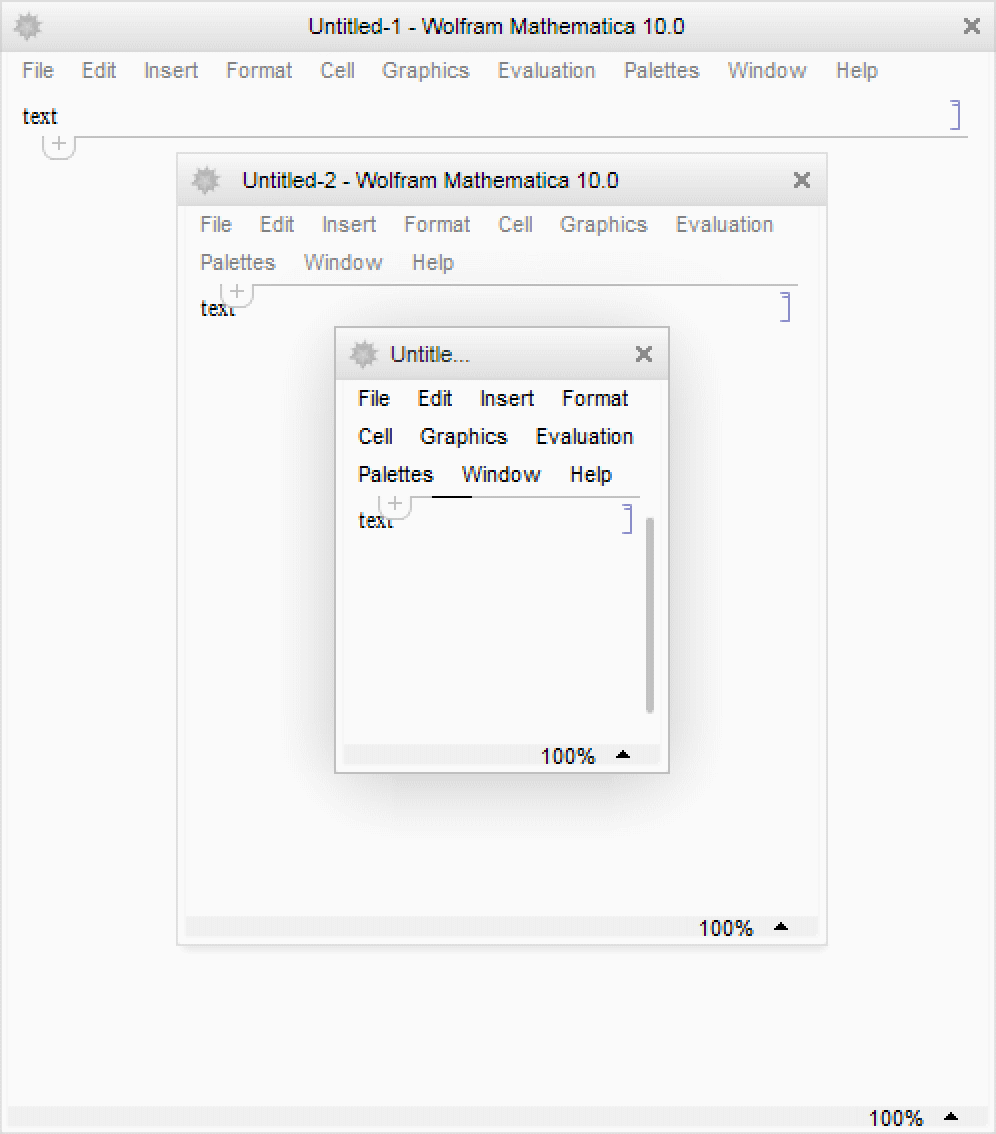Open the Evaluation menu in Untitled-1
This screenshot has height=1134, width=996.
tap(546, 71)
